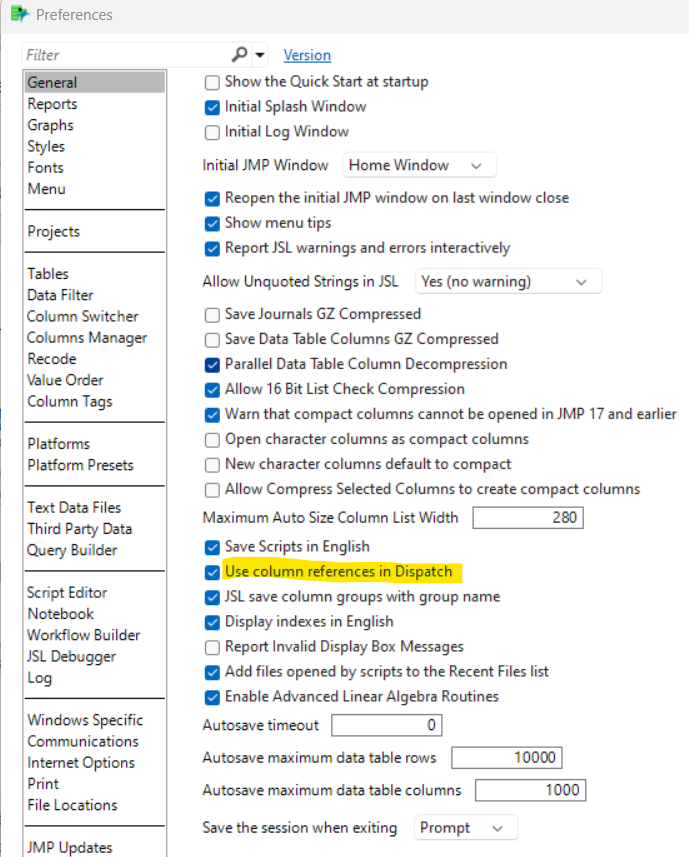Select Notebook category
This screenshot has height=857, width=689.
click(61, 614)
